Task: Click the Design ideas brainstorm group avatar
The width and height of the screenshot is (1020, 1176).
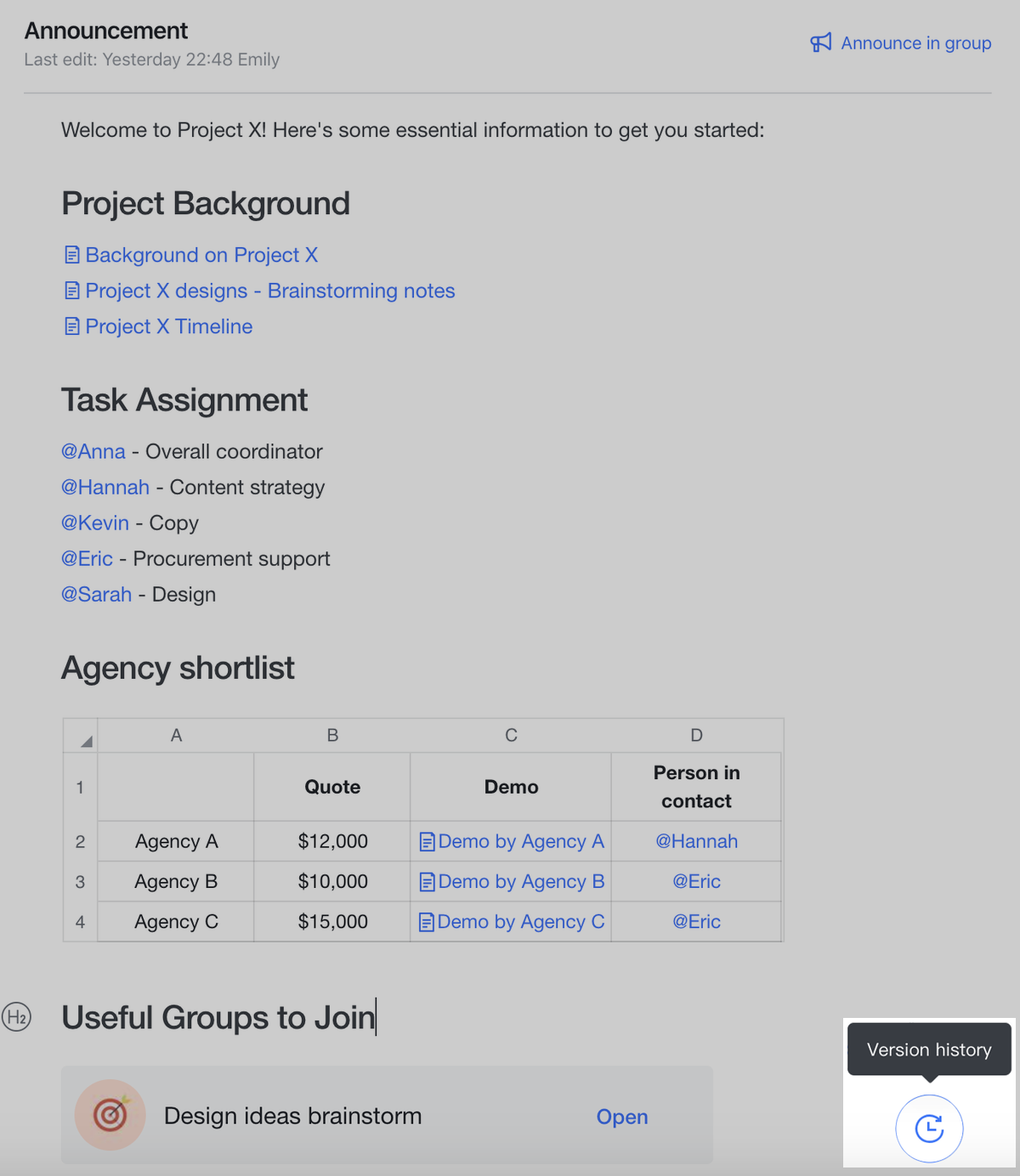Action: (110, 1115)
